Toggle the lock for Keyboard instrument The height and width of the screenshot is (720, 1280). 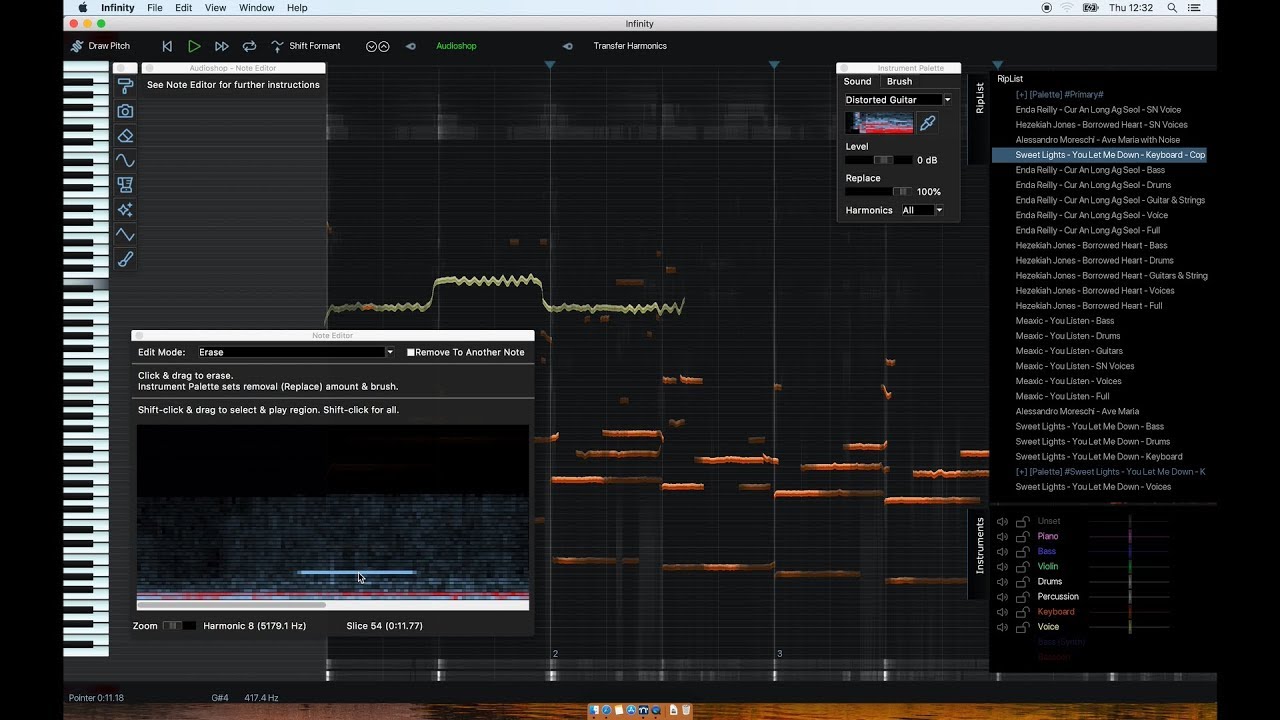1022,612
